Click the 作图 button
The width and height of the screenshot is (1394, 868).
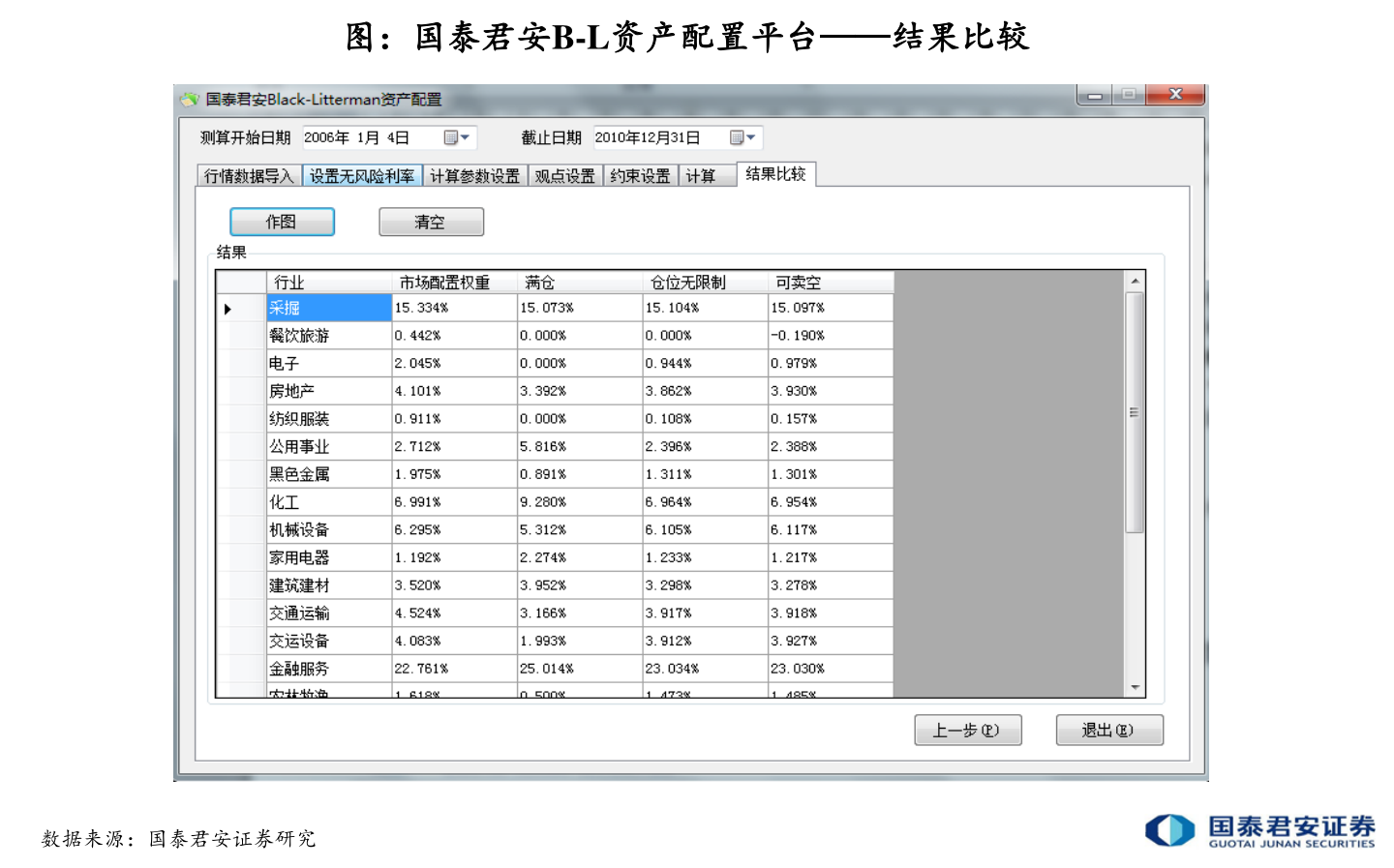tap(282, 222)
